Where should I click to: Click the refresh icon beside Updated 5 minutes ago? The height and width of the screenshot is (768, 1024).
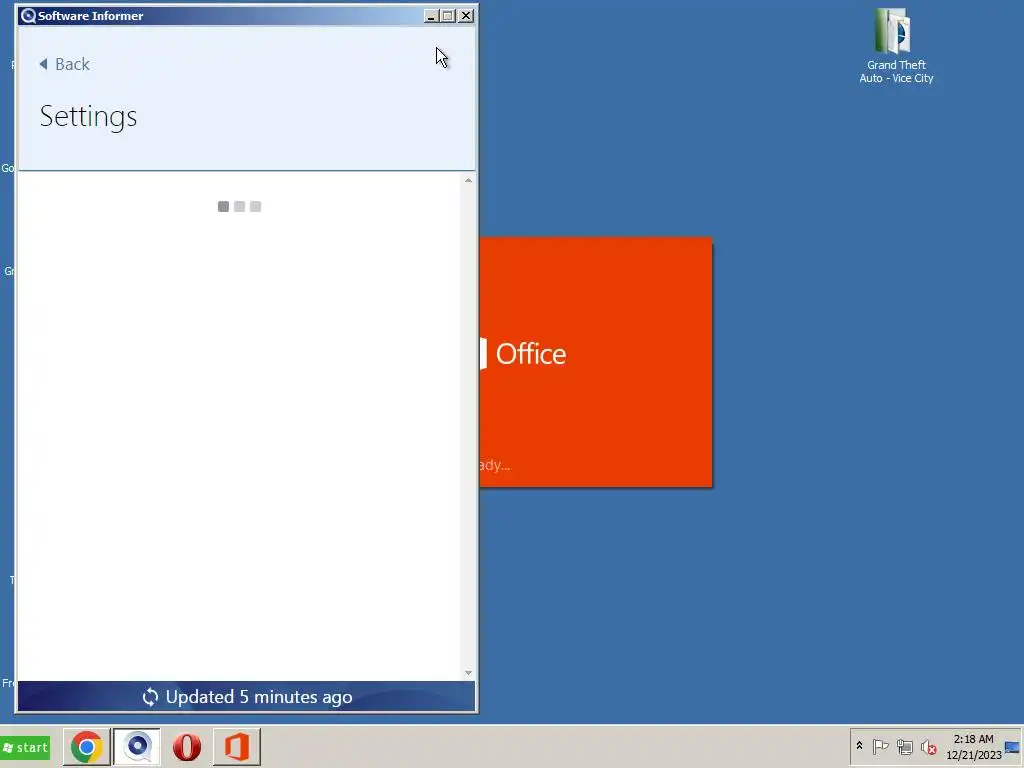tap(150, 697)
